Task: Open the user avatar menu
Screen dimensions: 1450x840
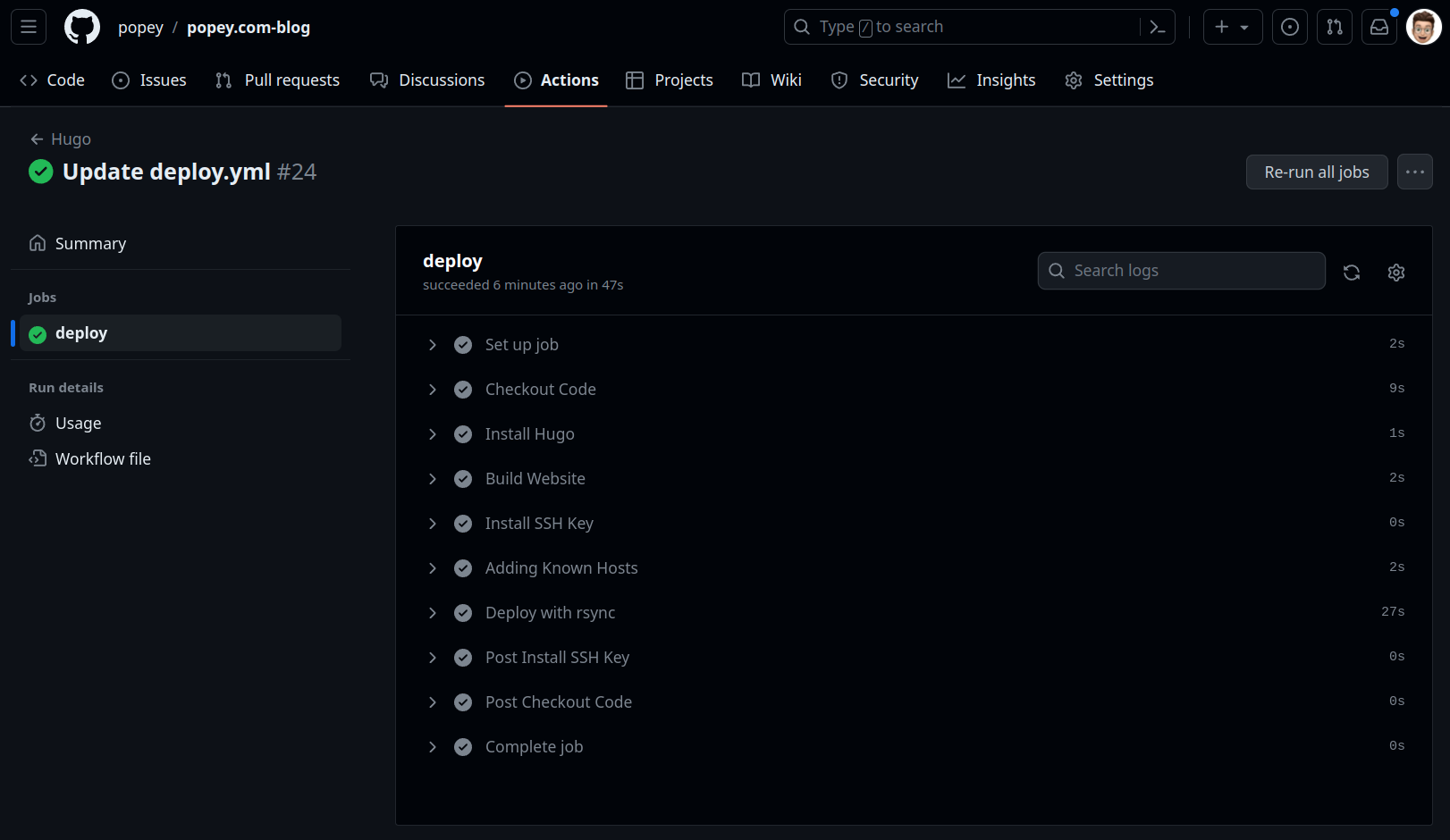Action: pyautogui.click(x=1423, y=28)
